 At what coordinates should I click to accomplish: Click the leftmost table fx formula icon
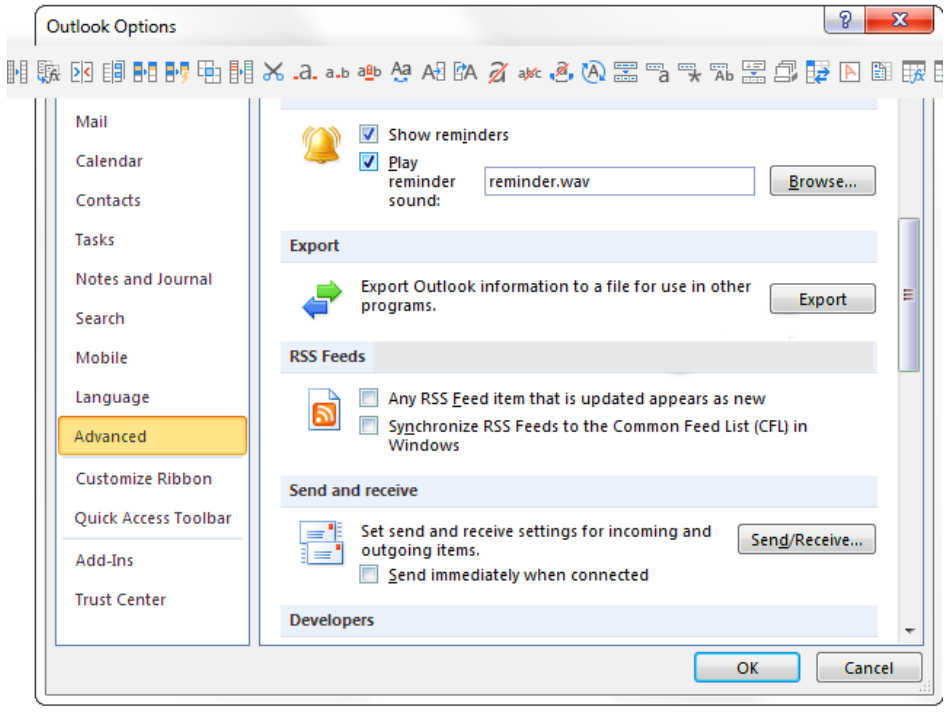(48, 72)
